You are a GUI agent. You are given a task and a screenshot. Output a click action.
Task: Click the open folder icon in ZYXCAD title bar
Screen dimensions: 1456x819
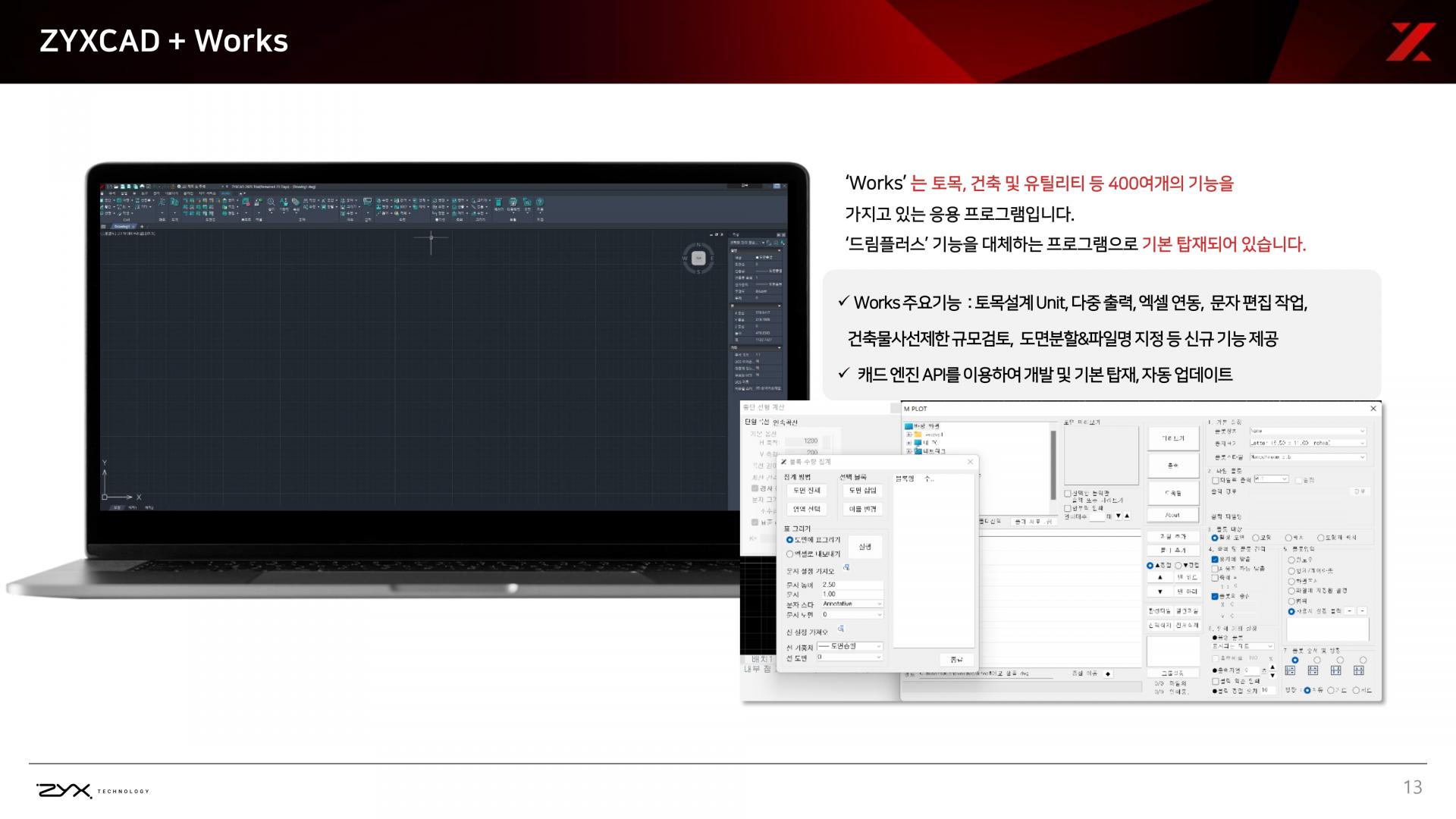click(x=116, y=186)
